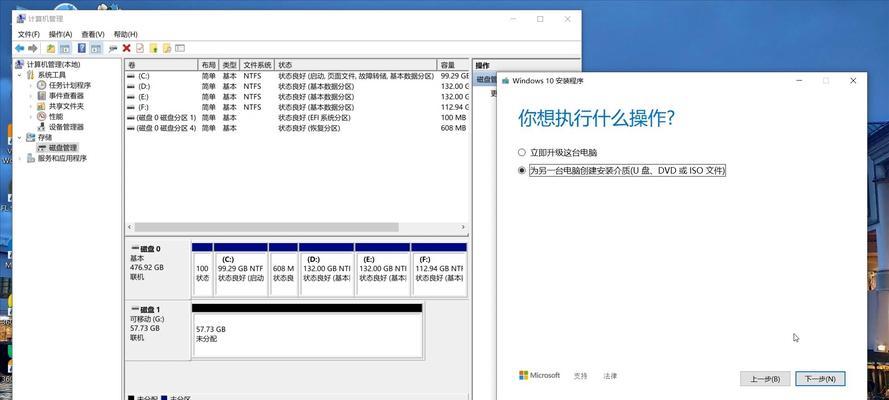Click the drive icon beside volume (C:) row
Image resolution: width=889 pixels, height=400 pixels.
coord(131,76)
